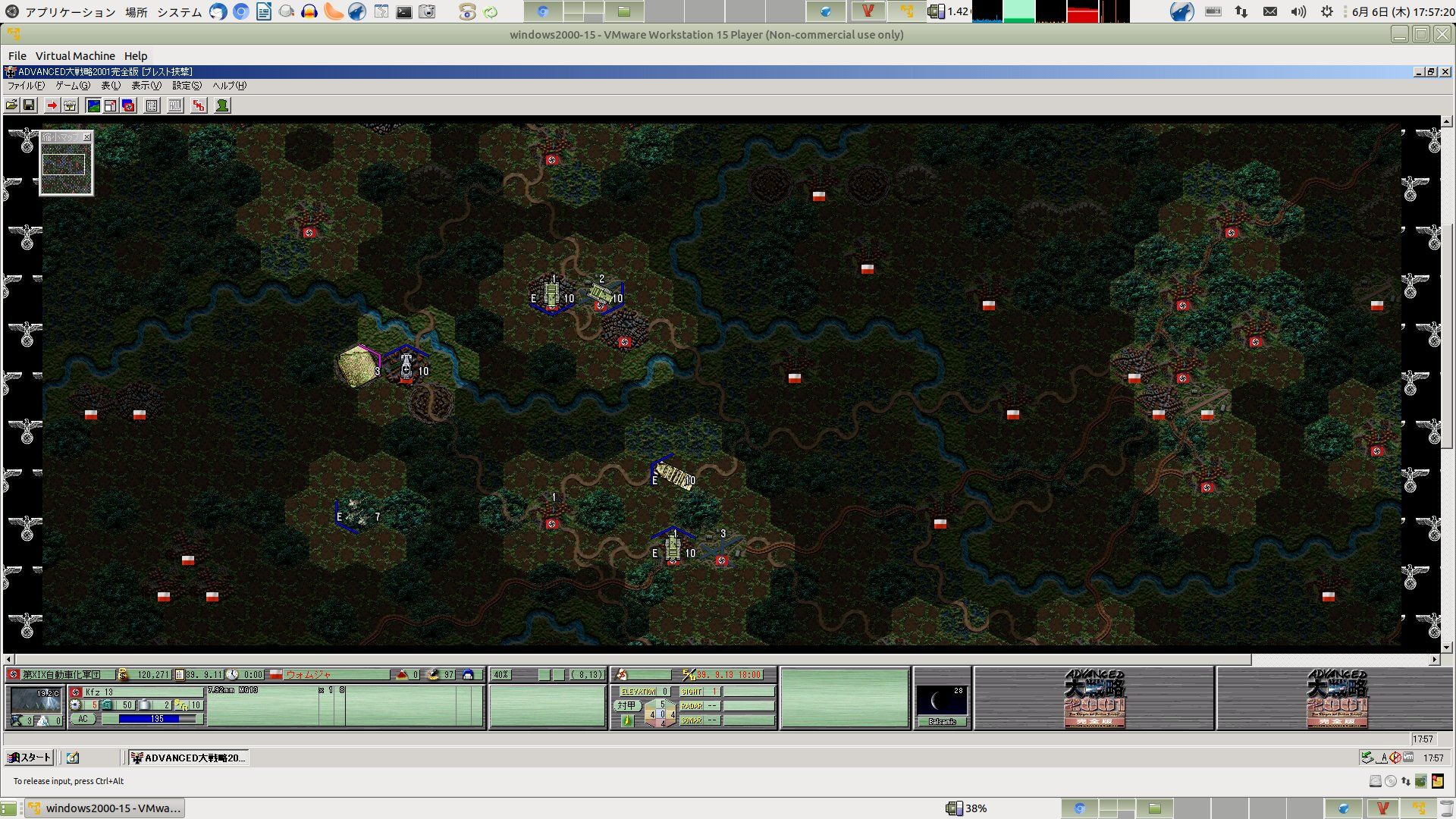This screenshot has width=1456, height=819.
Task: Open the screenshot camera launcher icon
Action: [428, 11]
